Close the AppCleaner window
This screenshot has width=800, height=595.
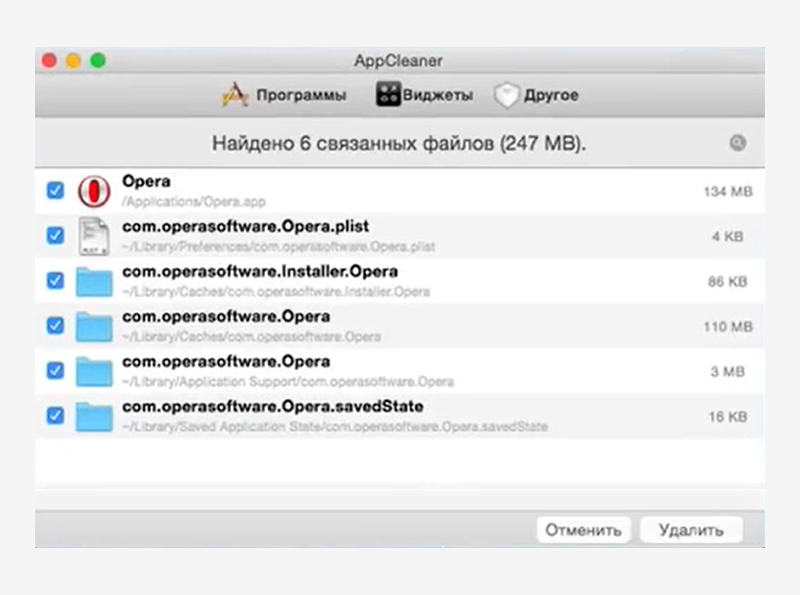point(49,61)
